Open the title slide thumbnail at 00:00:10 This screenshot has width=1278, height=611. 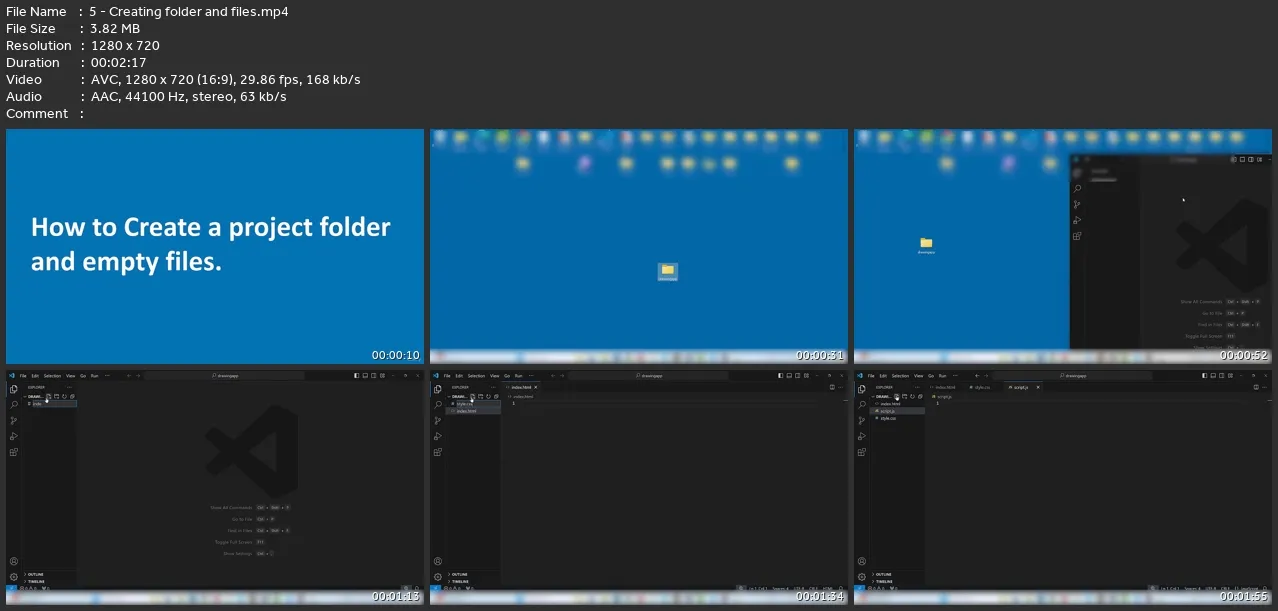pos(215,246)
